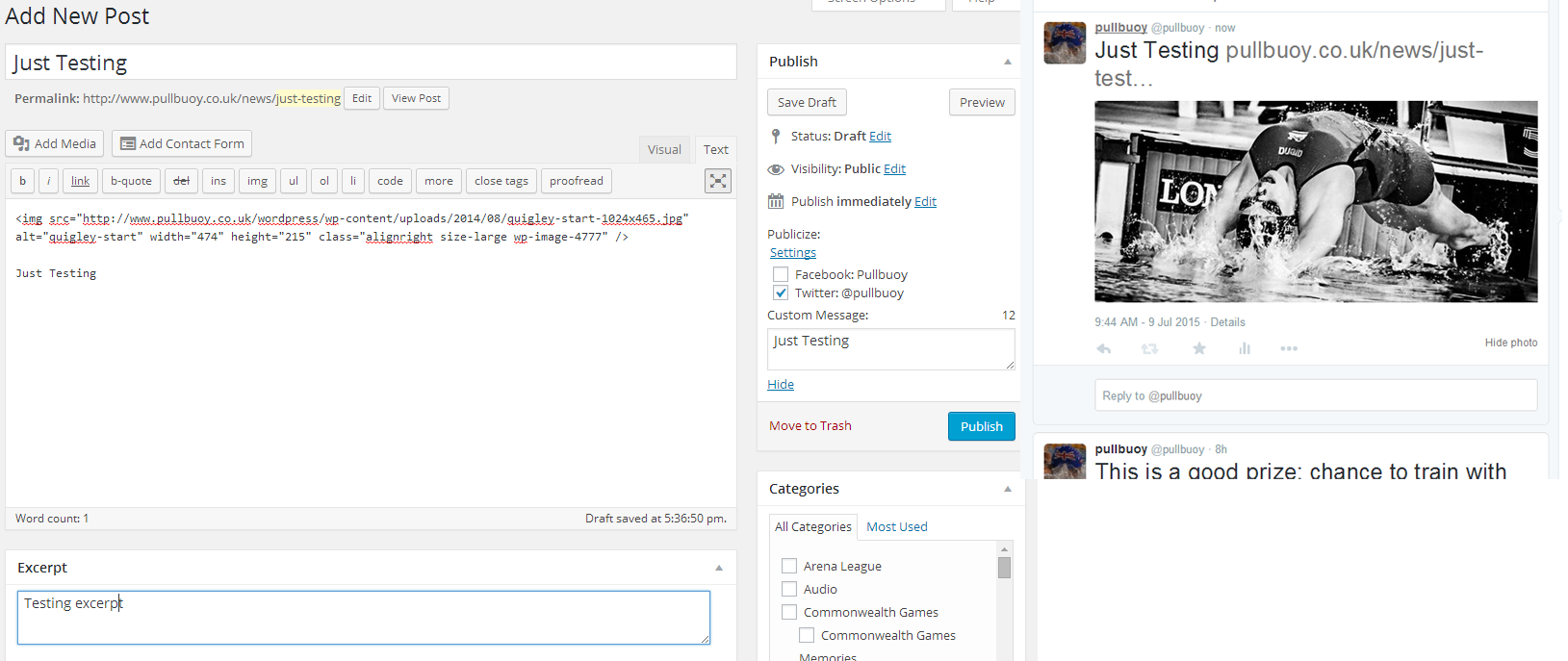Collapse the Excerpt panel

[719, 568]
